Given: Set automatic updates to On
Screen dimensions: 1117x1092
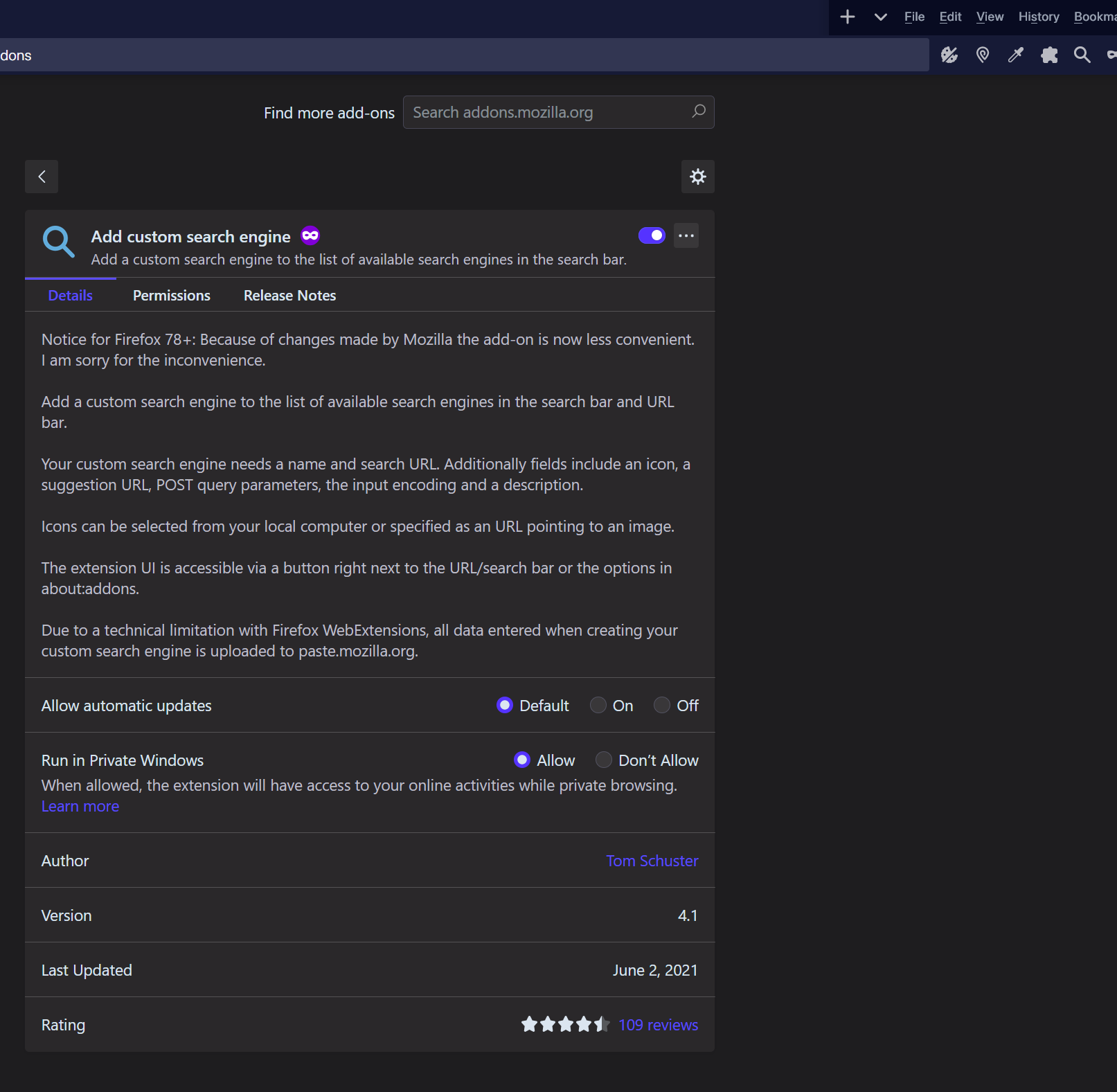Looking at the screenshot, I should (598, 706).
